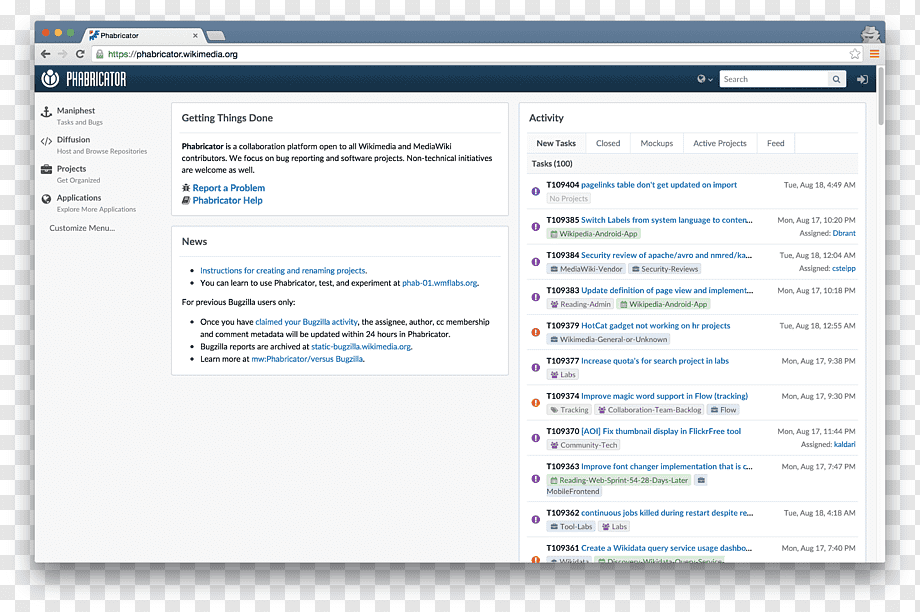920x612 pixels.
Task: Click the Security-Reviews project tag
Action: [665, 269]
